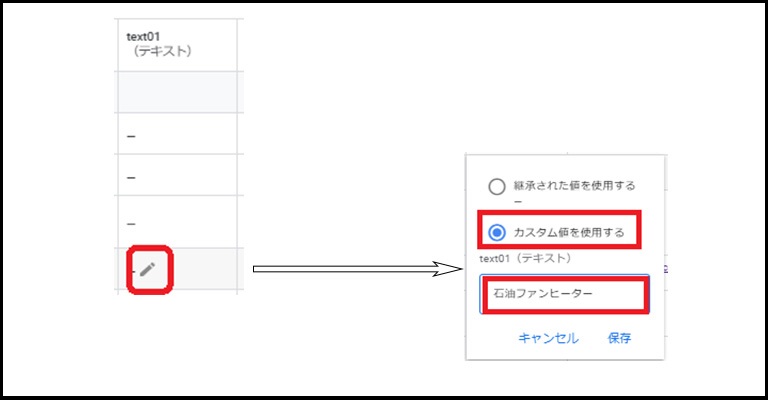The width and height of the screenshot is (768, 400).
Task: Click the text01（テキスト） label in the popup
Action: pyautogui.click(x=525, y=258)
